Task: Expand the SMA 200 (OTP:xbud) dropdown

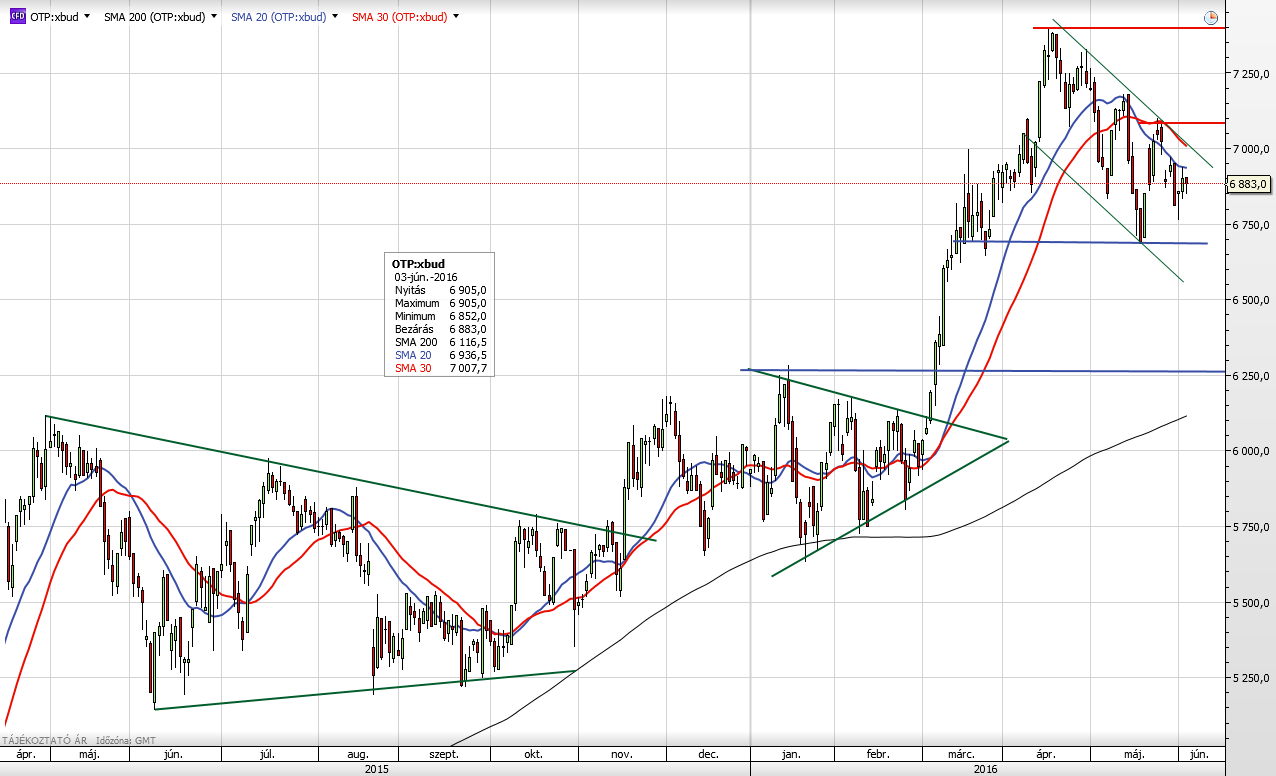Action: click(x=214, y=17)
